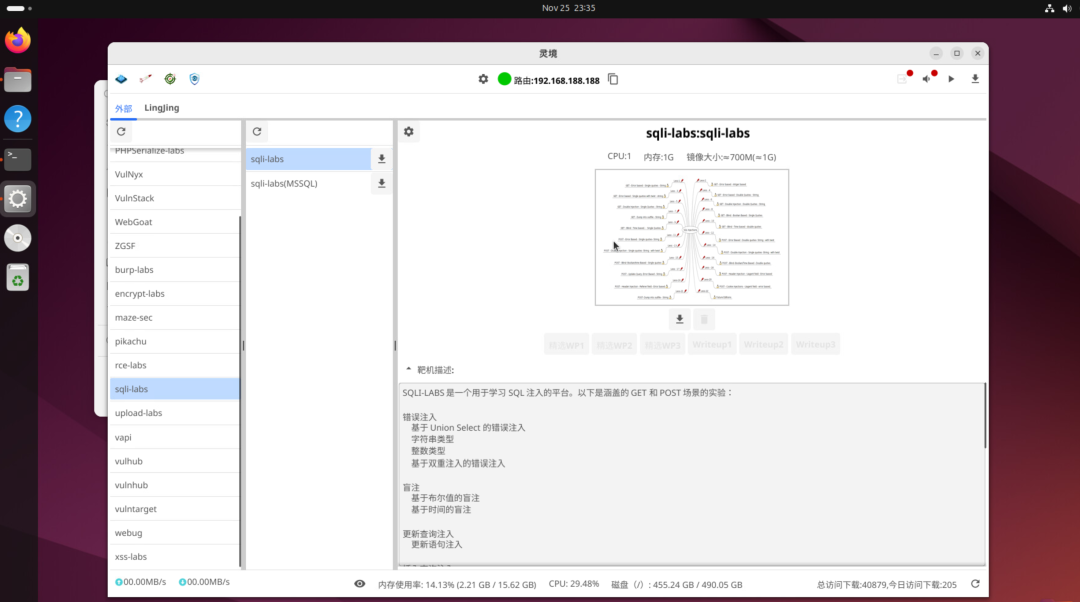Click the red rocket icon in toolbar
Screen dimensions: 1080x602
[145, 79]
